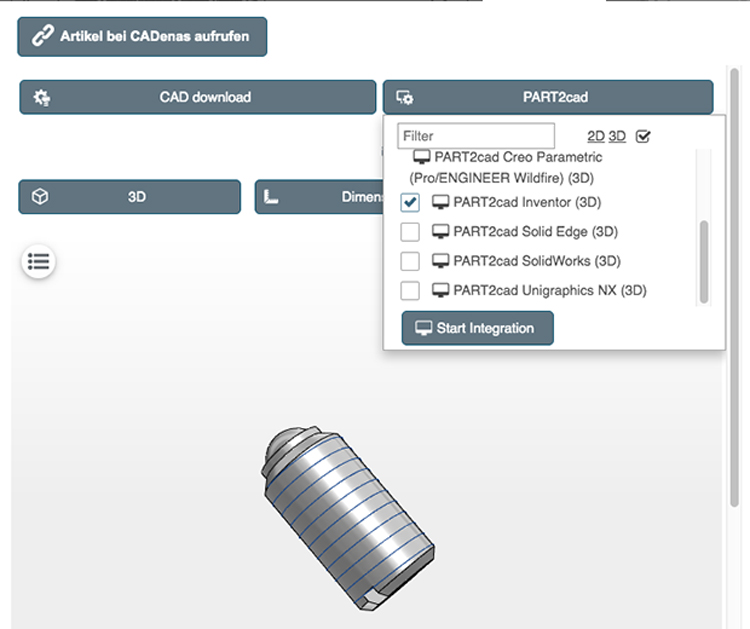
Task: Open the CAD download button
Action: [x=198, y=97]
